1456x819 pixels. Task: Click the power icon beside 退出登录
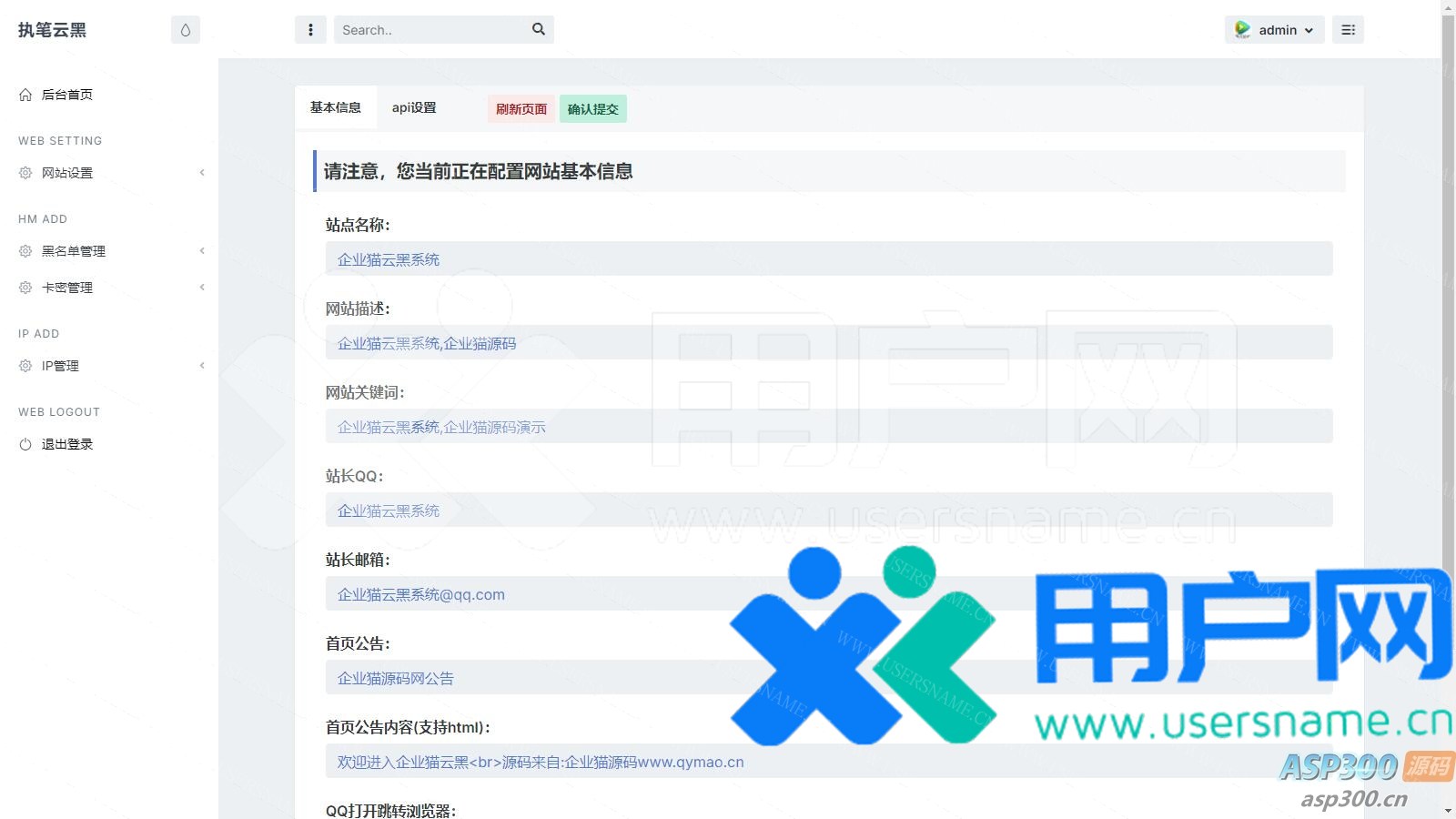coord(25,444)
